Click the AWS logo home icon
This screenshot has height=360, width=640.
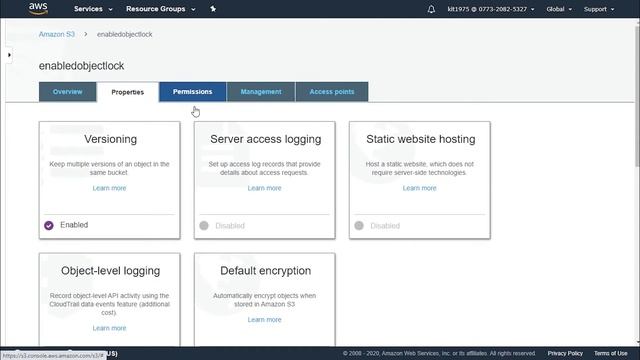point(38,9)
